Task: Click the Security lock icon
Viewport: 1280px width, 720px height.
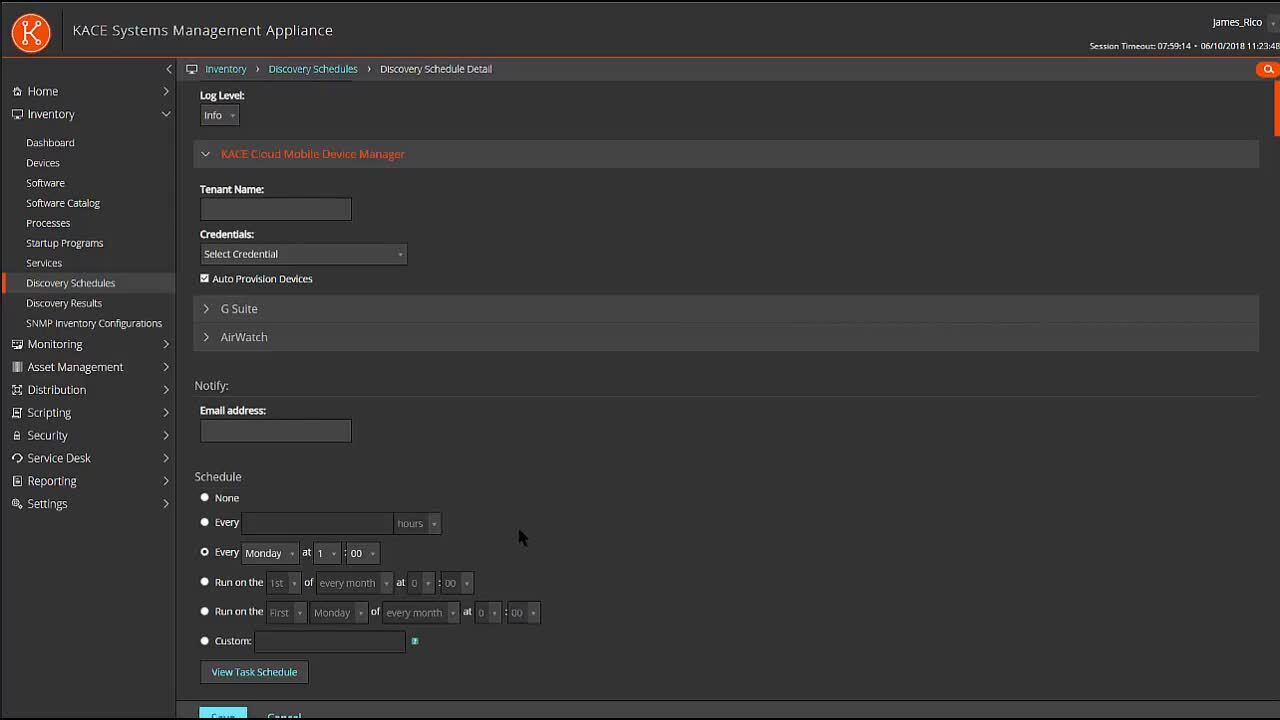Action: coord(17,436)
